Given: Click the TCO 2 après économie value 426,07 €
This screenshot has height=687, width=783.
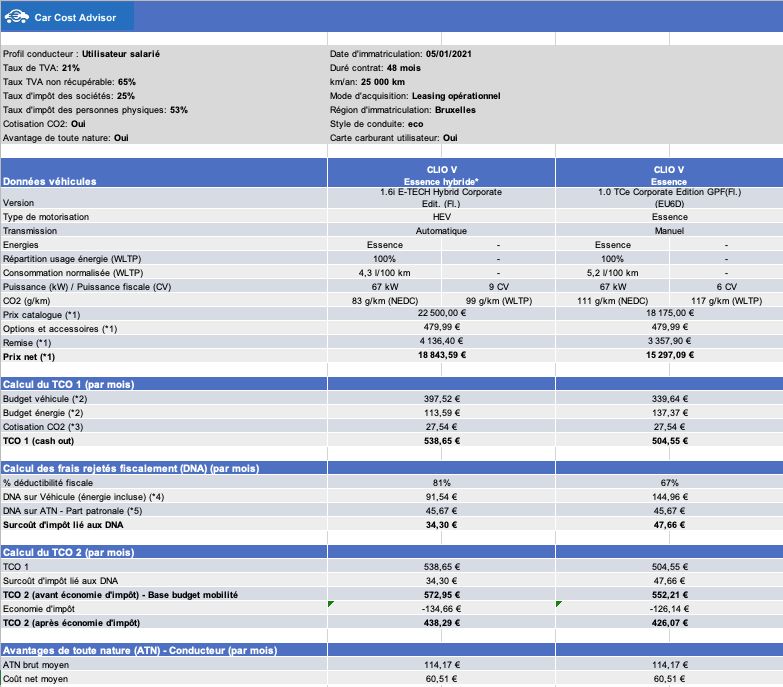Looking at the screenshot, I should 670,623.
